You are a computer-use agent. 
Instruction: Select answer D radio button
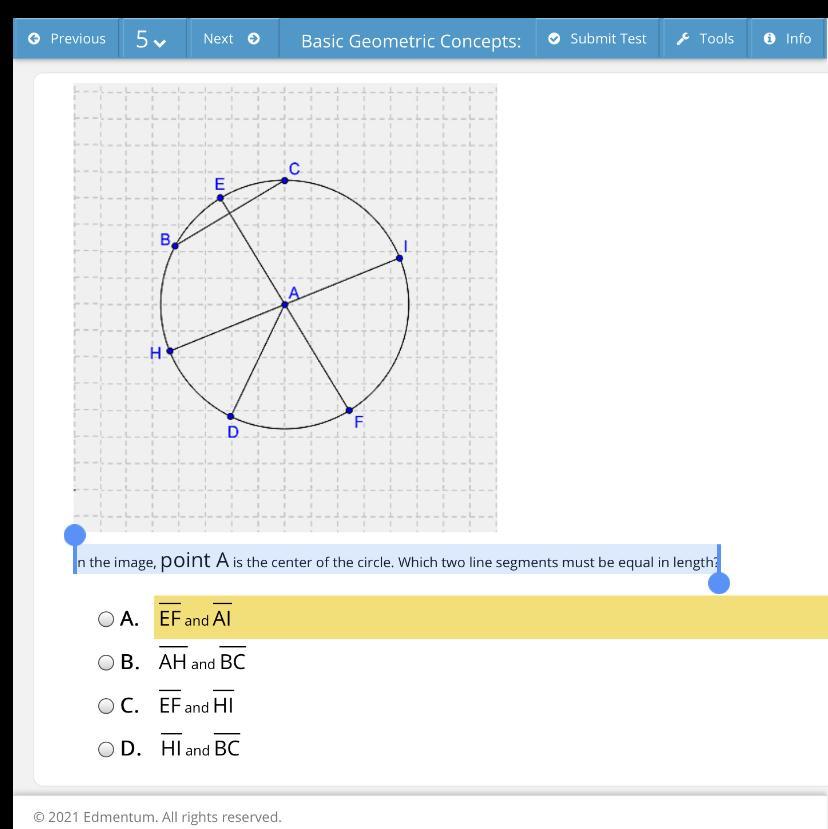click(106, 749)
